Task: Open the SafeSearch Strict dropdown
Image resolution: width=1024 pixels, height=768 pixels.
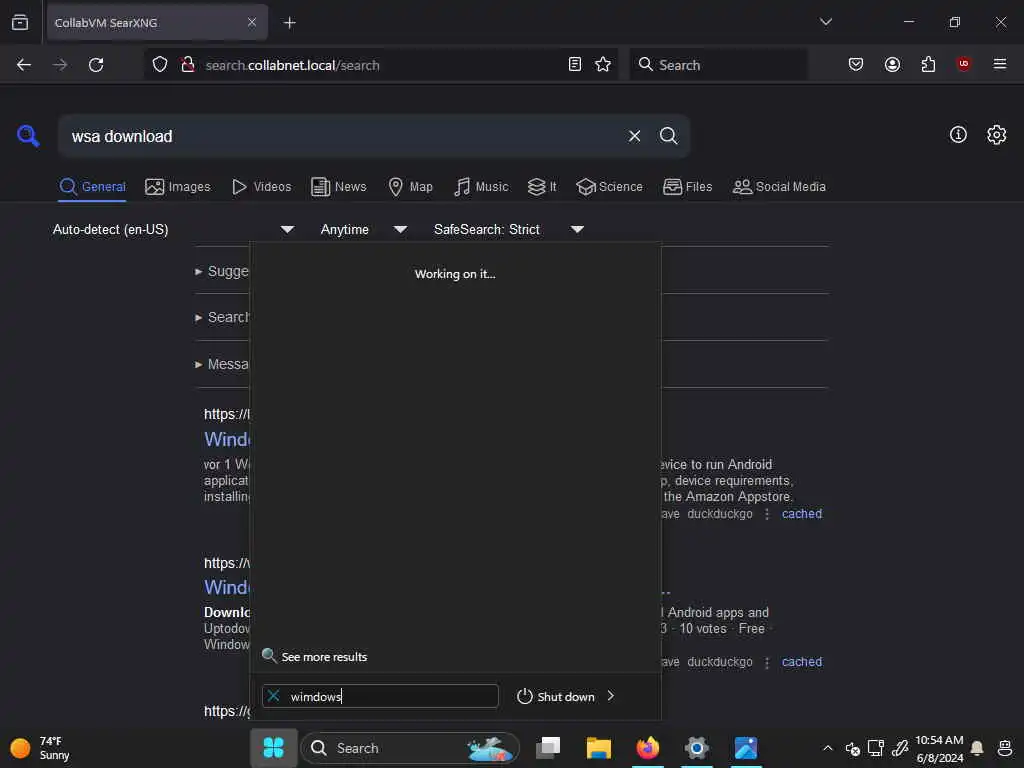Action: pyautogui.click(x=508, y=229)
